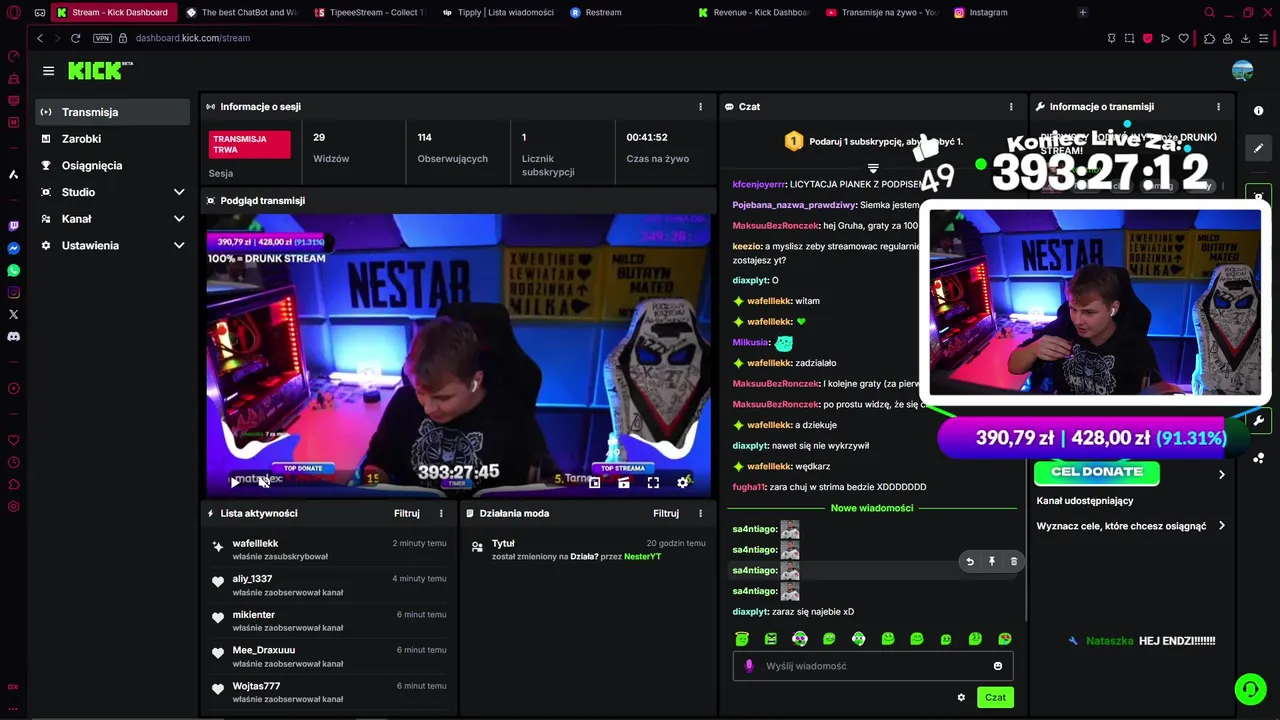Image resolution: width=1280 pixels, height=720 pixels.
Task: Toggle the heart bookmark icon in address bar
Action: [x=1183, y=38]
